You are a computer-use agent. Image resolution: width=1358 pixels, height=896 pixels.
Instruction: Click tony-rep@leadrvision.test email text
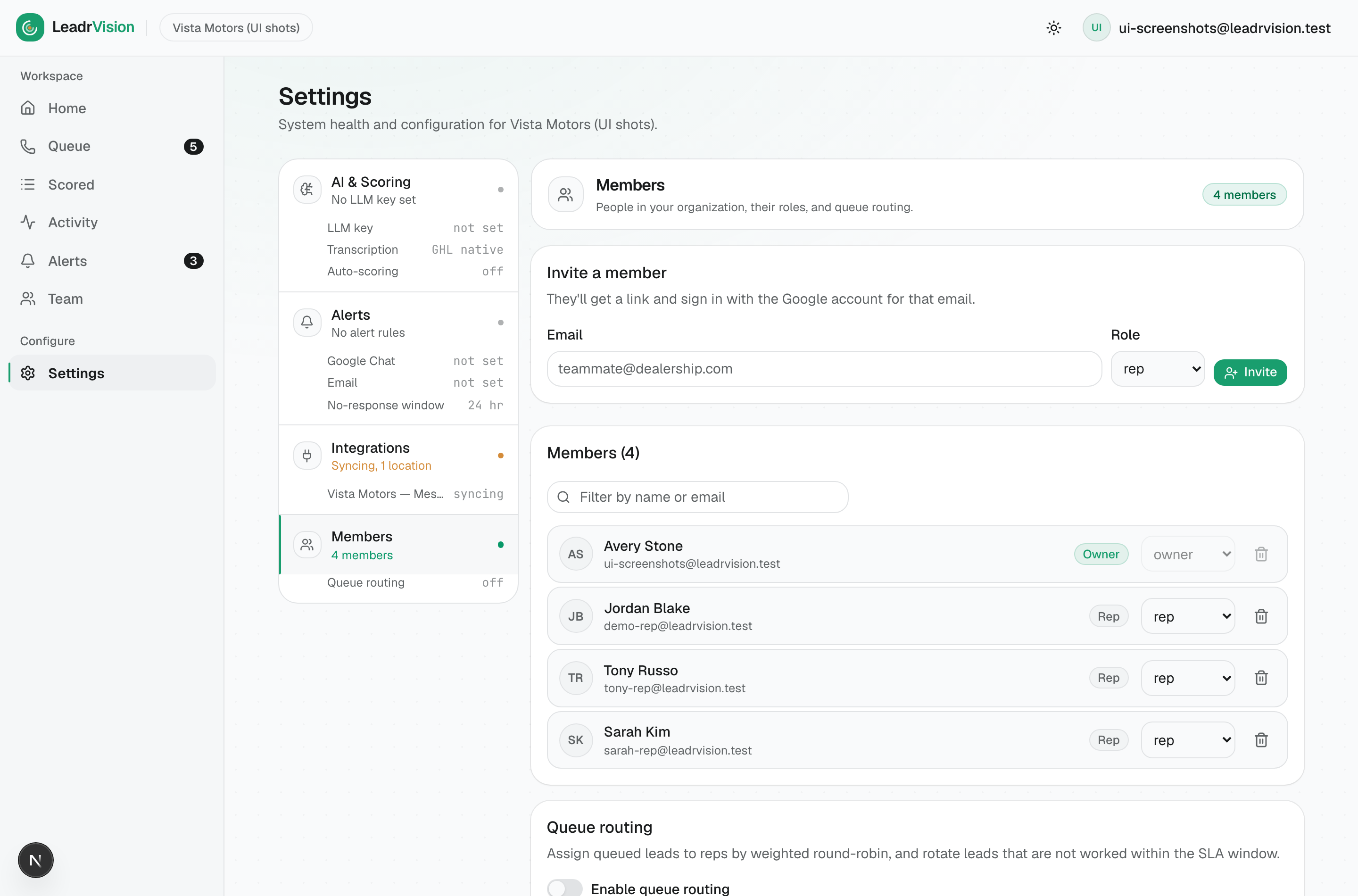click(674, 689)
